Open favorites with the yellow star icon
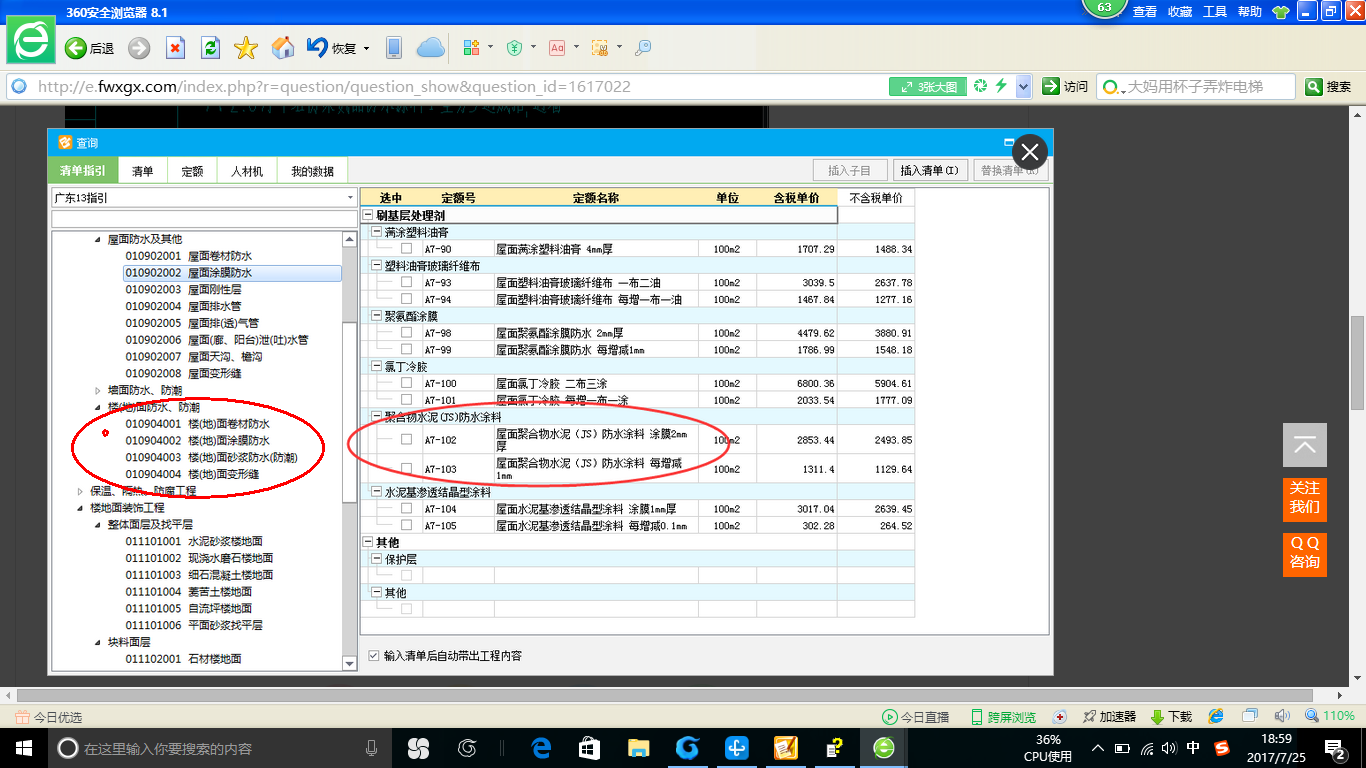The height and width of the screenshot is (768, 1366). [x=246, y=48]
